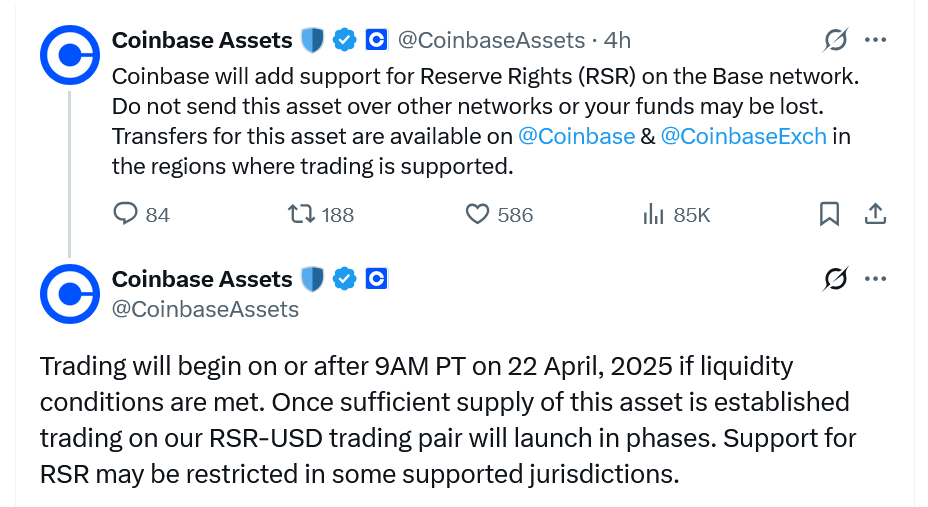The width and height of the screenshot is (928, 507).
Task: Click the @CoinbaseAssets handle in first tweet
Action: (x=491, y=40)
